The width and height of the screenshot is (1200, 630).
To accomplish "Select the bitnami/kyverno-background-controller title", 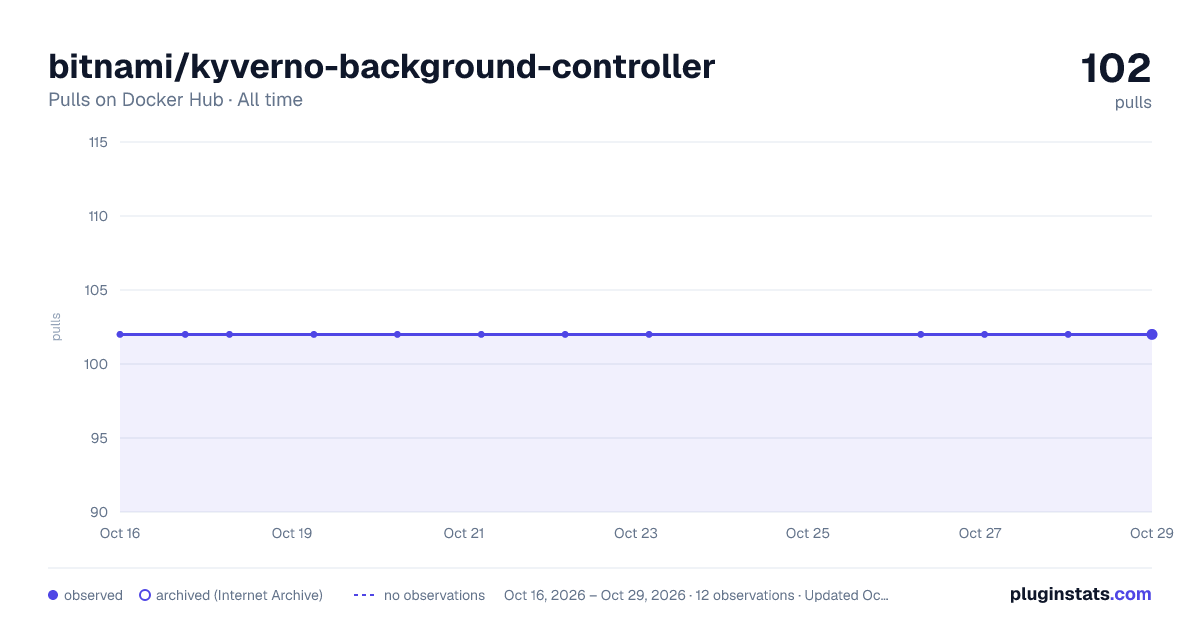I will coord(381,67).
